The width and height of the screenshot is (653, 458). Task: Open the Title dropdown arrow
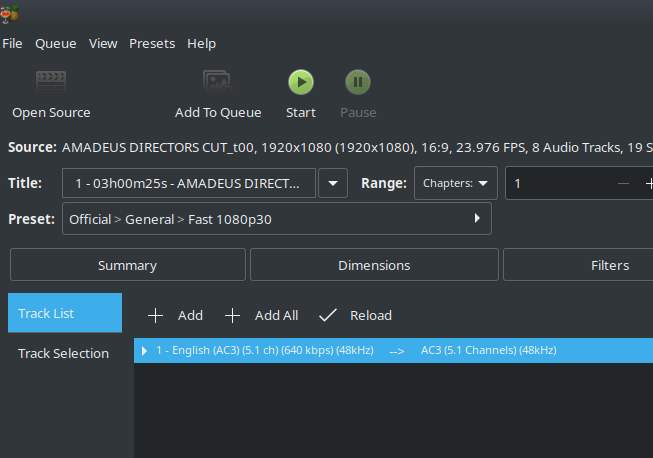(333, 183)
